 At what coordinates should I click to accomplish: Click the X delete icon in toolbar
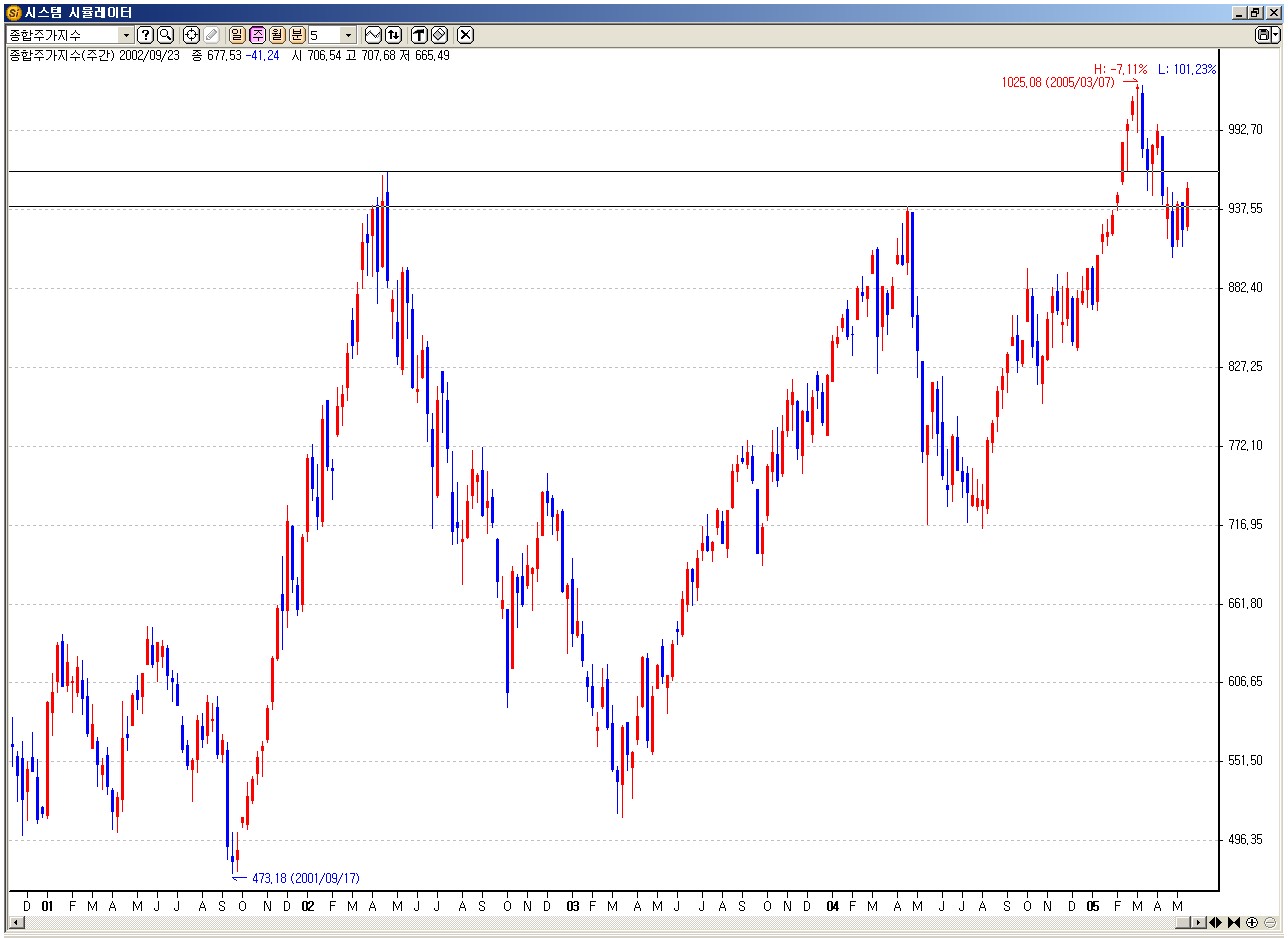pos(465,35)
